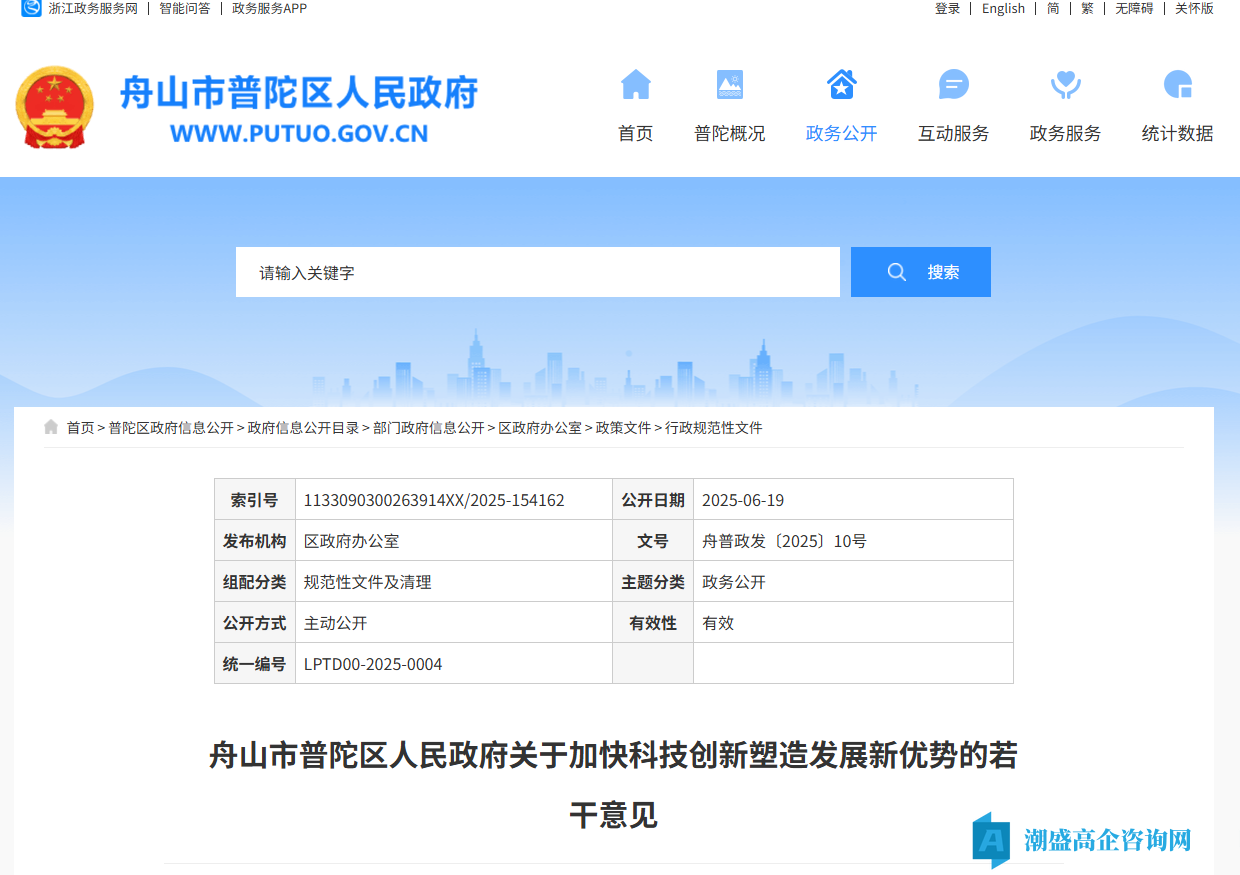Switch language to English
1240x875 pixels.
[x=1003, y=9]
